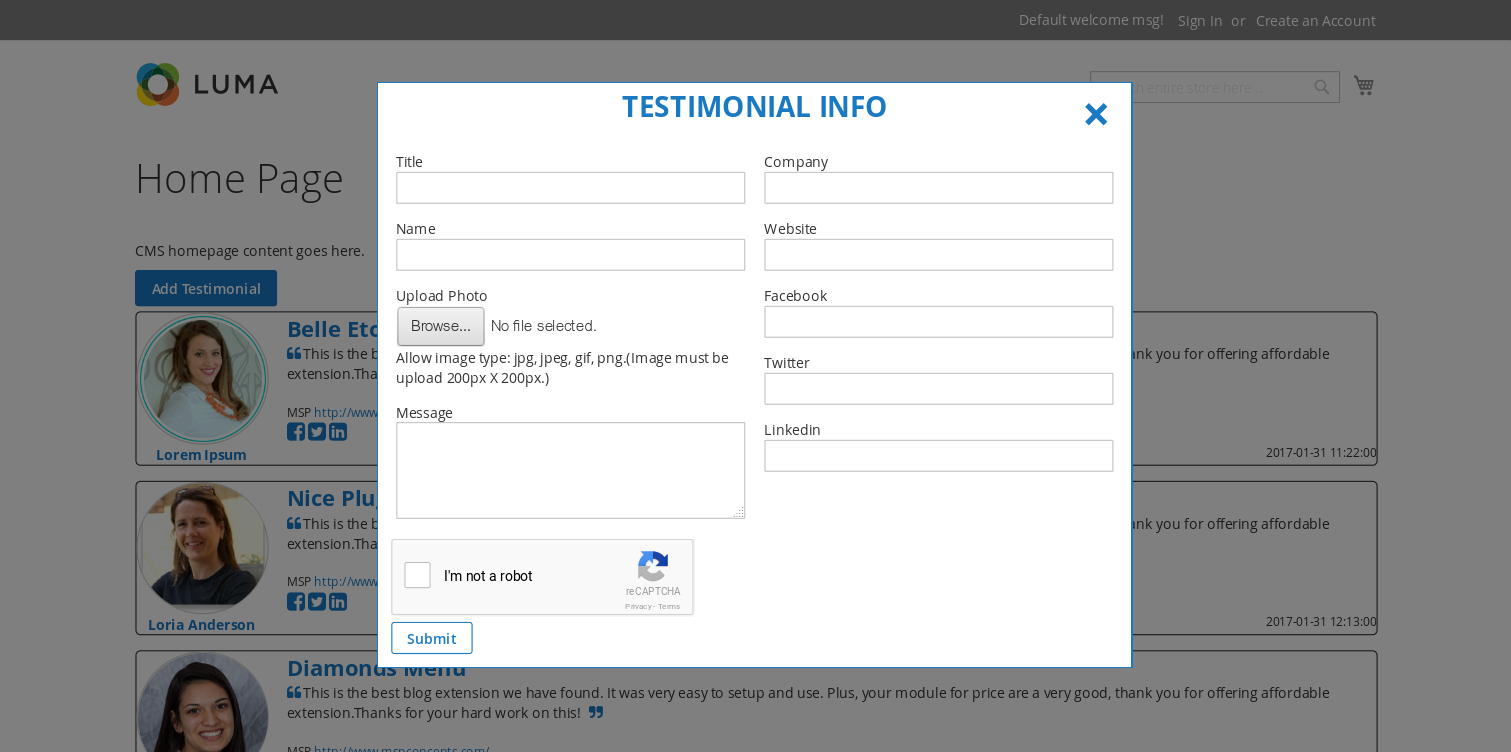Click the Luma logo
Viewport: 1511px width, 752px height.
[207, 84]
